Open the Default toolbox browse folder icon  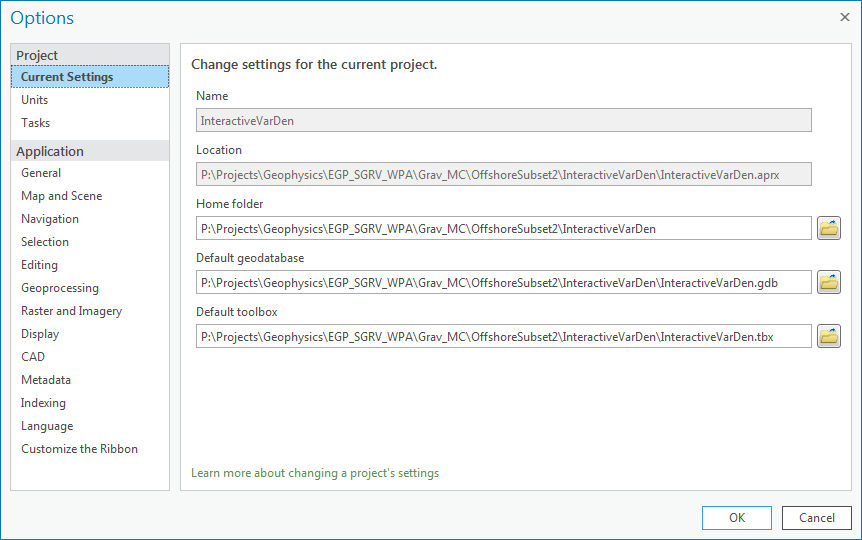(829, 336)
